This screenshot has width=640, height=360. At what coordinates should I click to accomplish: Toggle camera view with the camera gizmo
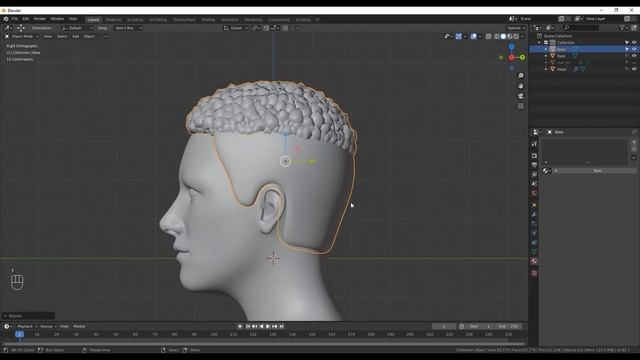(x=520, y=96)
